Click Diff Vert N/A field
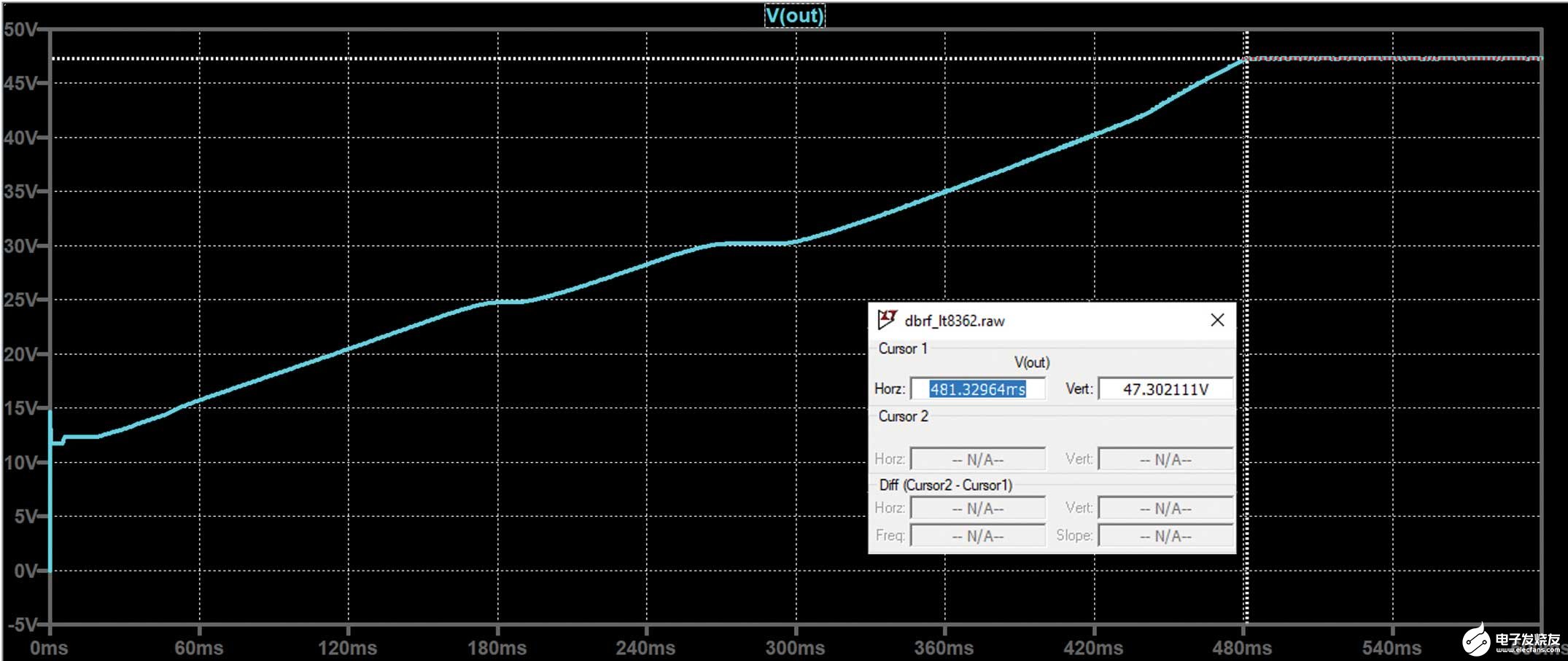1568x661 pixels. tap(1165, 509)
